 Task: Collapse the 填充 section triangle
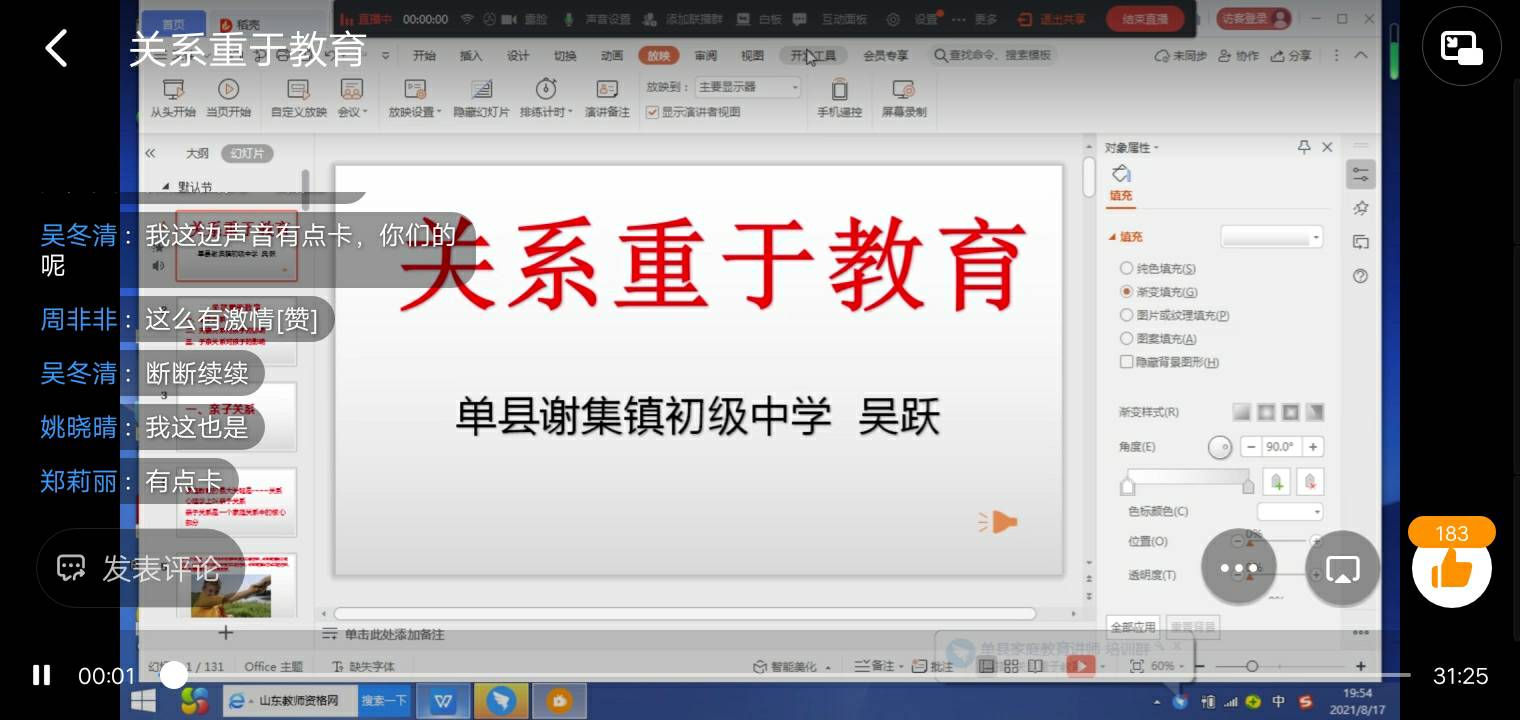[x=1111, y=237]
